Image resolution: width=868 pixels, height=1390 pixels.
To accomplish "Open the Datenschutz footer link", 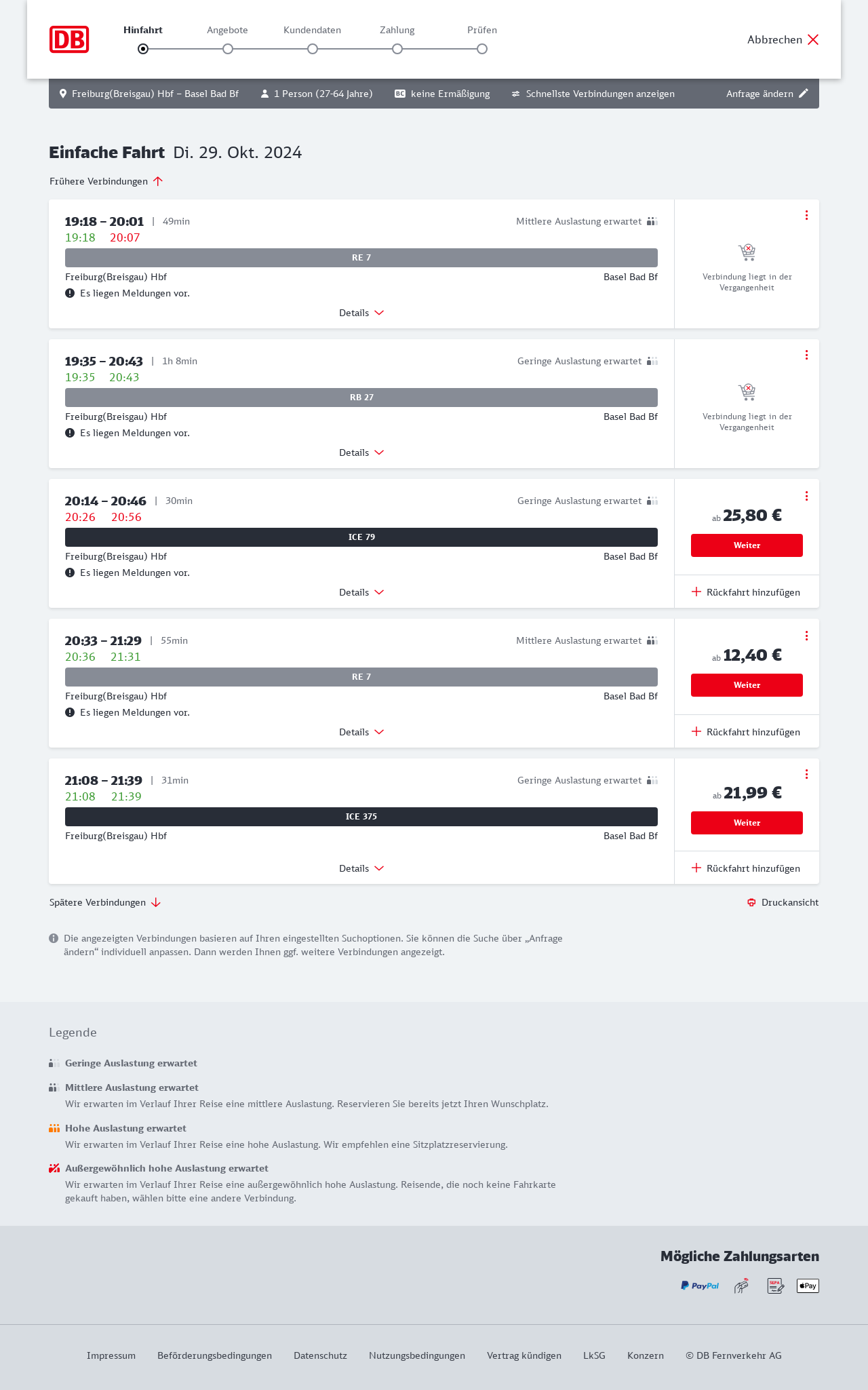I will point(320,1355).
